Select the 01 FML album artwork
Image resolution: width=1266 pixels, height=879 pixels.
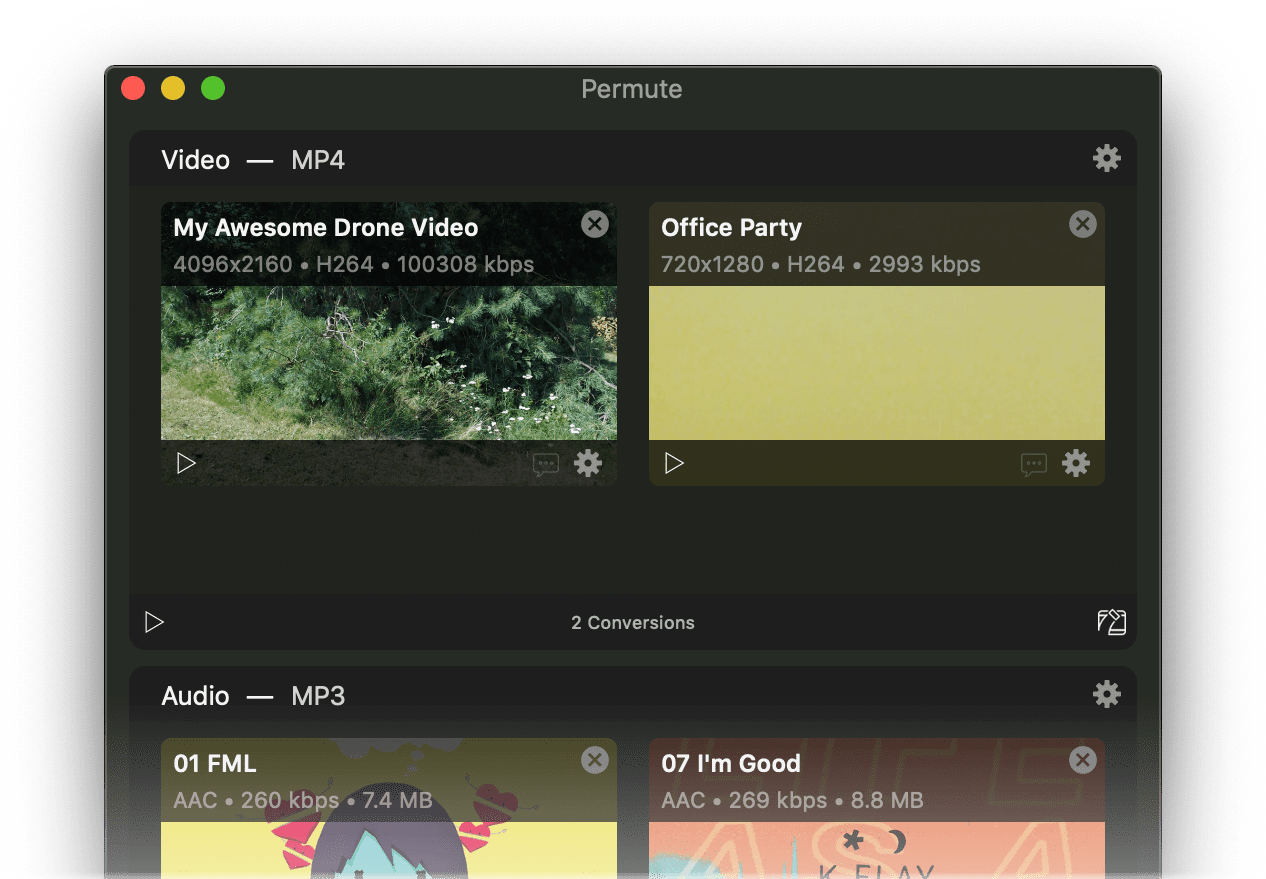pos(388,849)
